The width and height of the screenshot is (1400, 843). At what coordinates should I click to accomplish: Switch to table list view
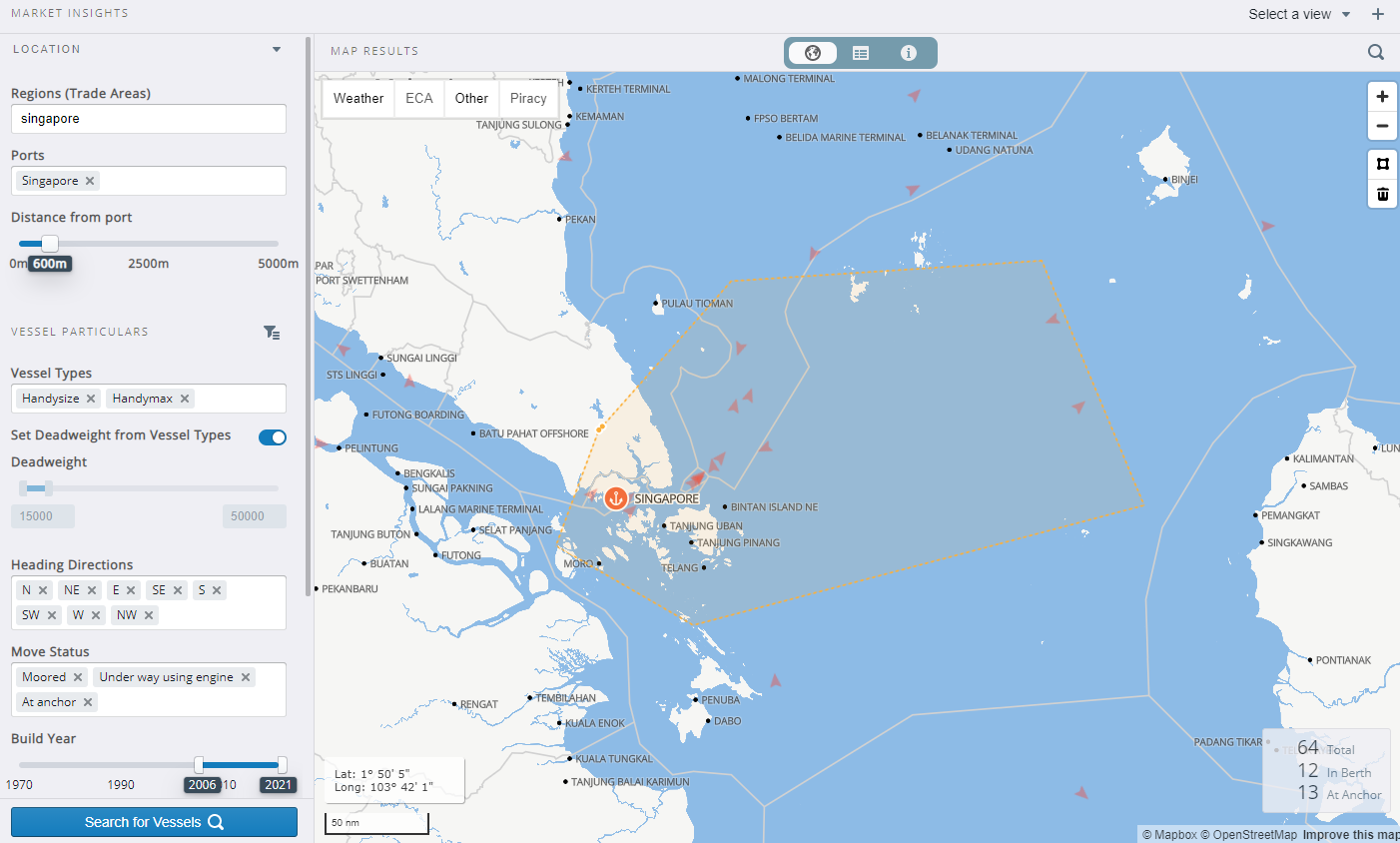click(861, 53)
